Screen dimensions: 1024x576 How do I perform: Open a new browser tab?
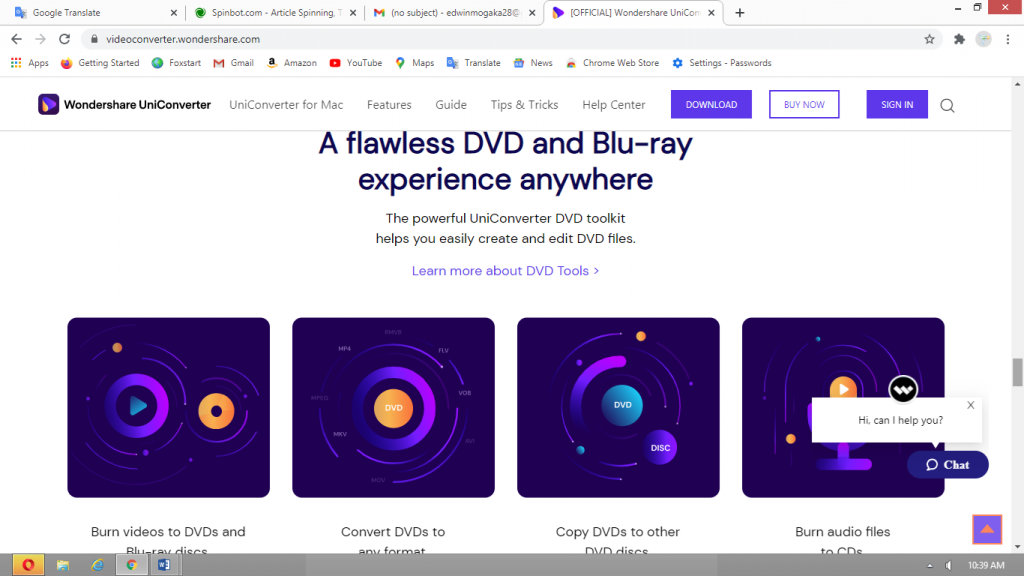[739, 12]
